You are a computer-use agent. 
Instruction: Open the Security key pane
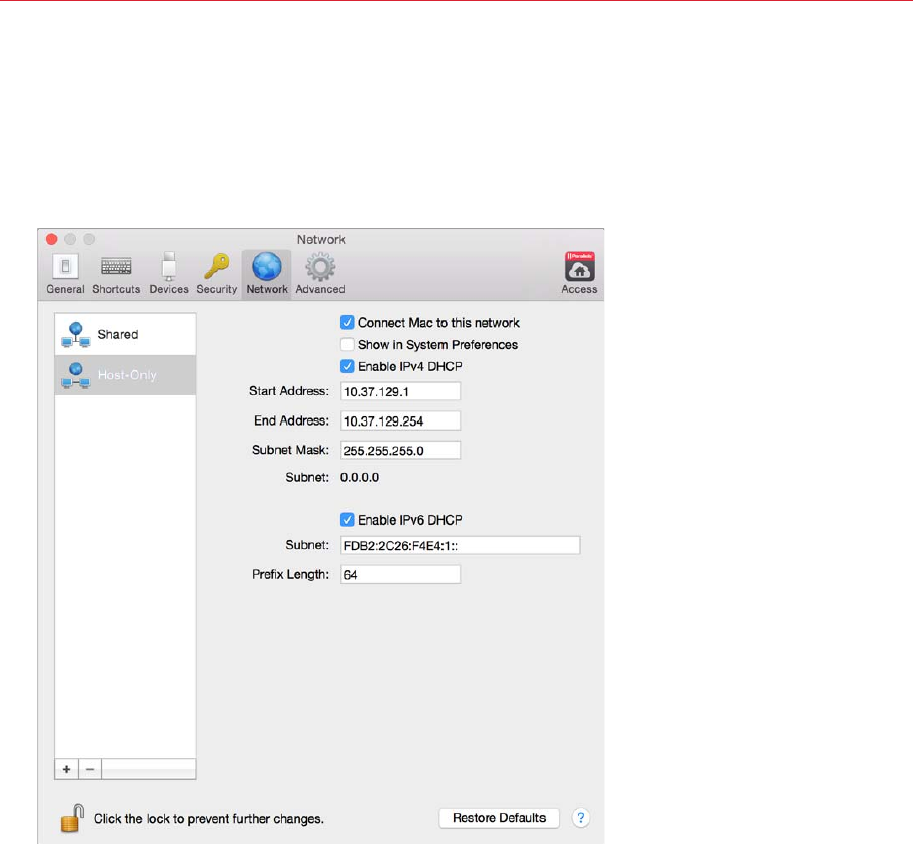[x=217, y=274]
